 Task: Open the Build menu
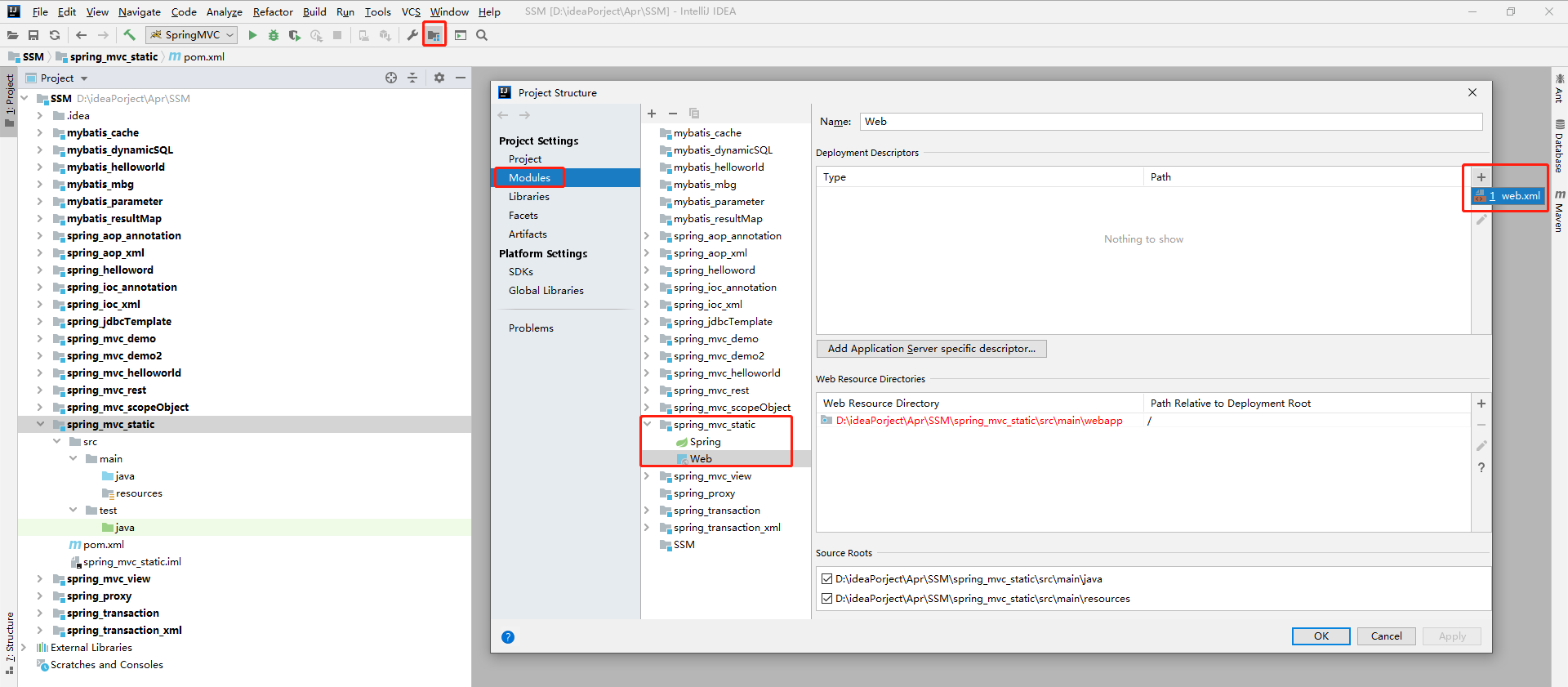click(x=314, y=11)
